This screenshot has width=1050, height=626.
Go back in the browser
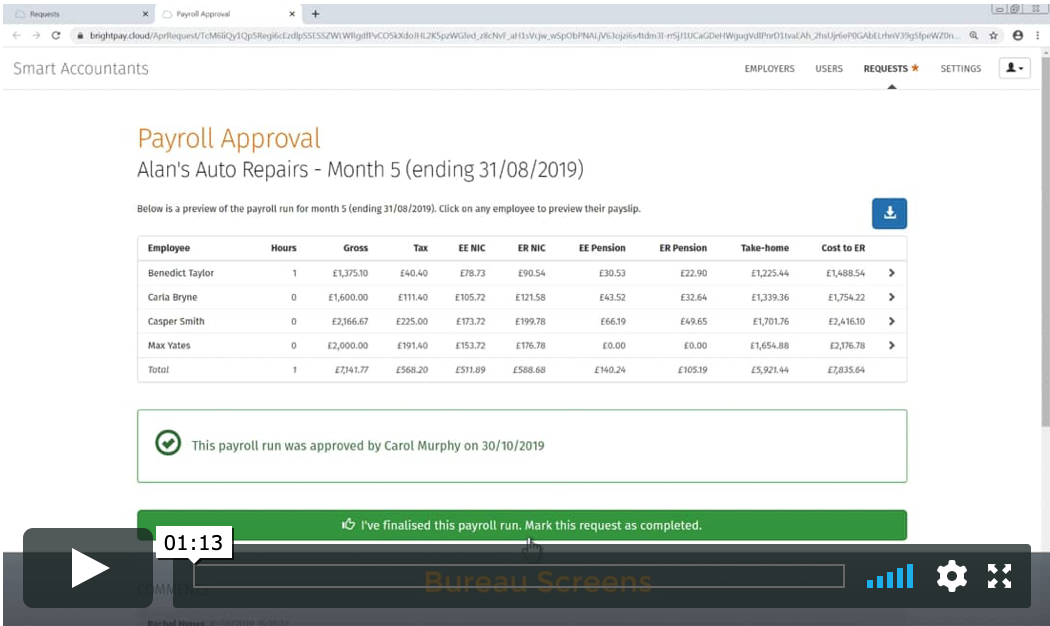coord(17,35)
